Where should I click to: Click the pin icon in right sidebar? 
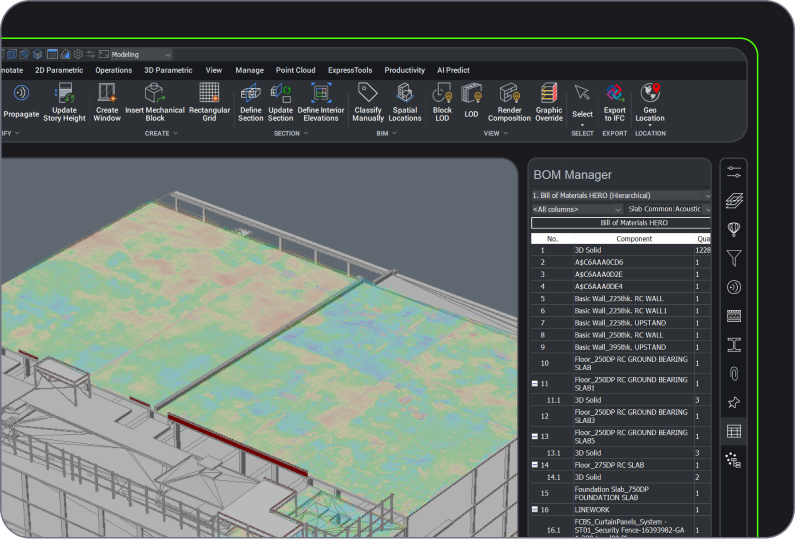coord(734,403)
